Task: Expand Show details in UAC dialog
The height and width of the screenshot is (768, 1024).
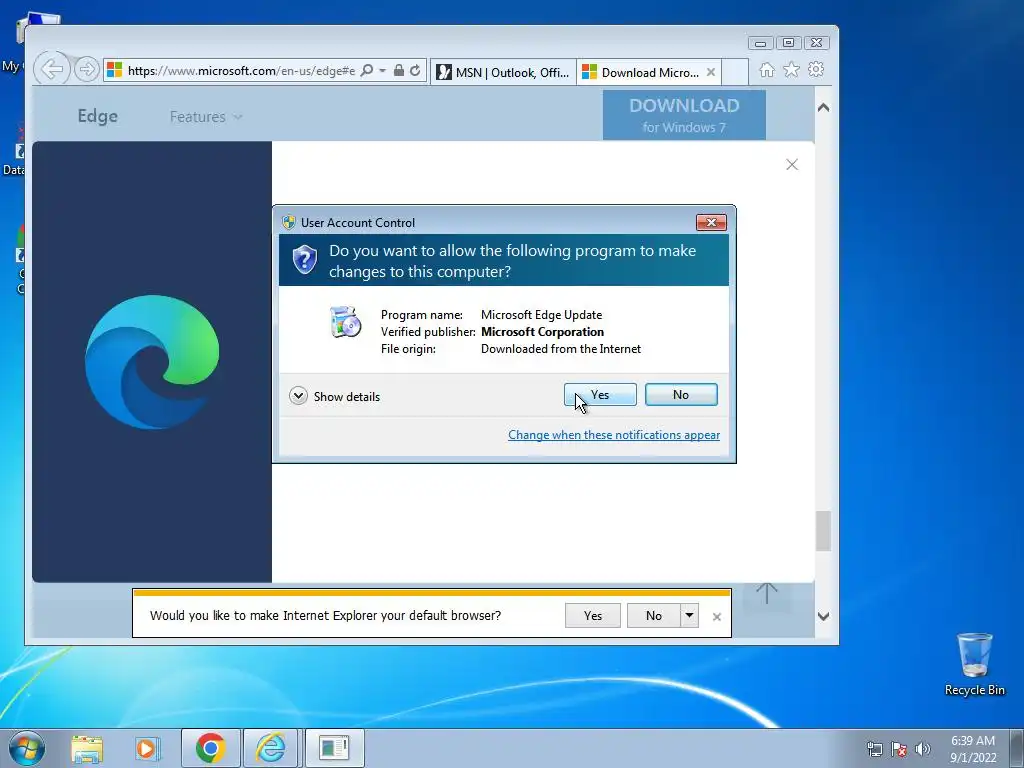Action: (334, 396)
